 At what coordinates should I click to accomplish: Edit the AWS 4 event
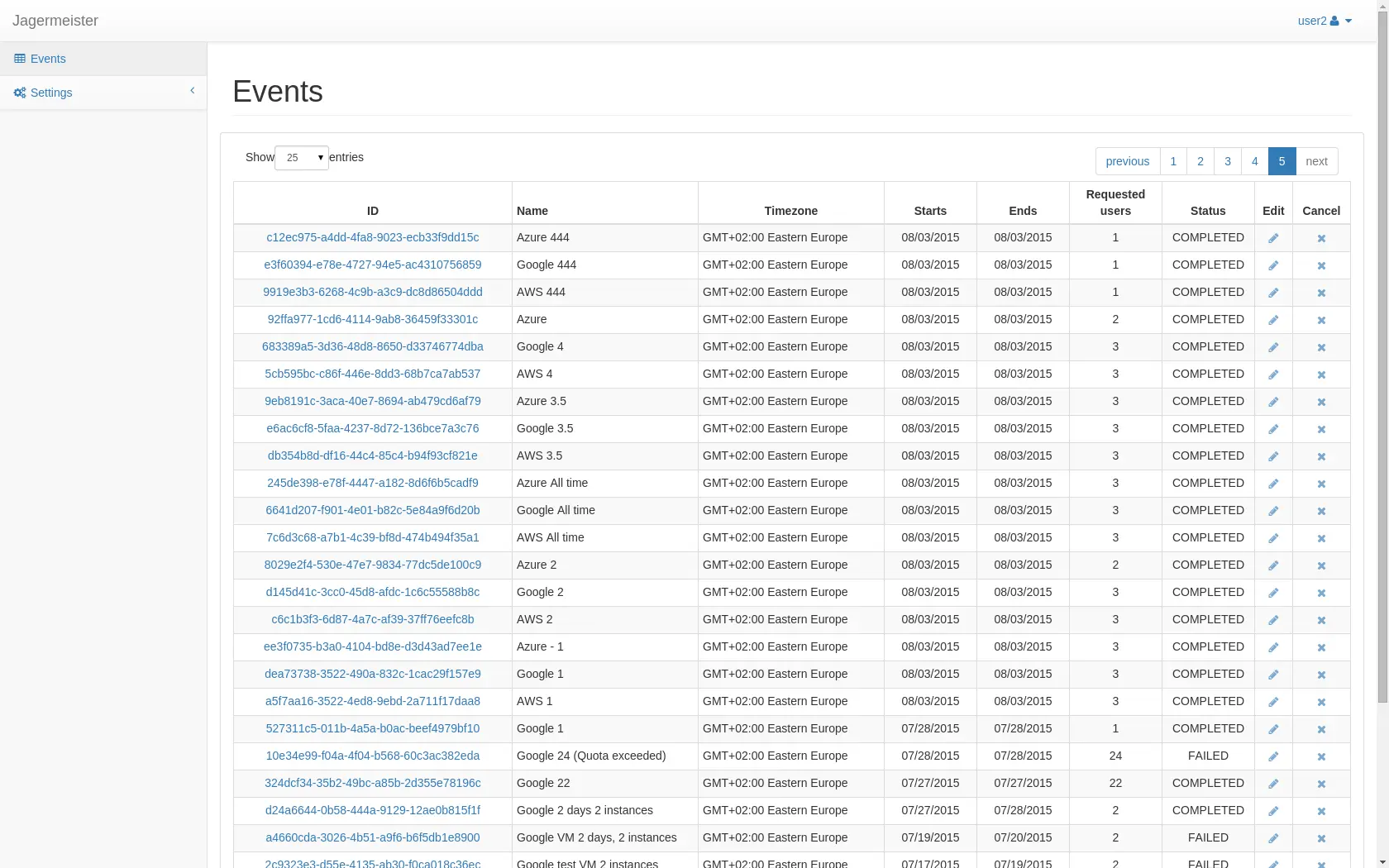1273,374
